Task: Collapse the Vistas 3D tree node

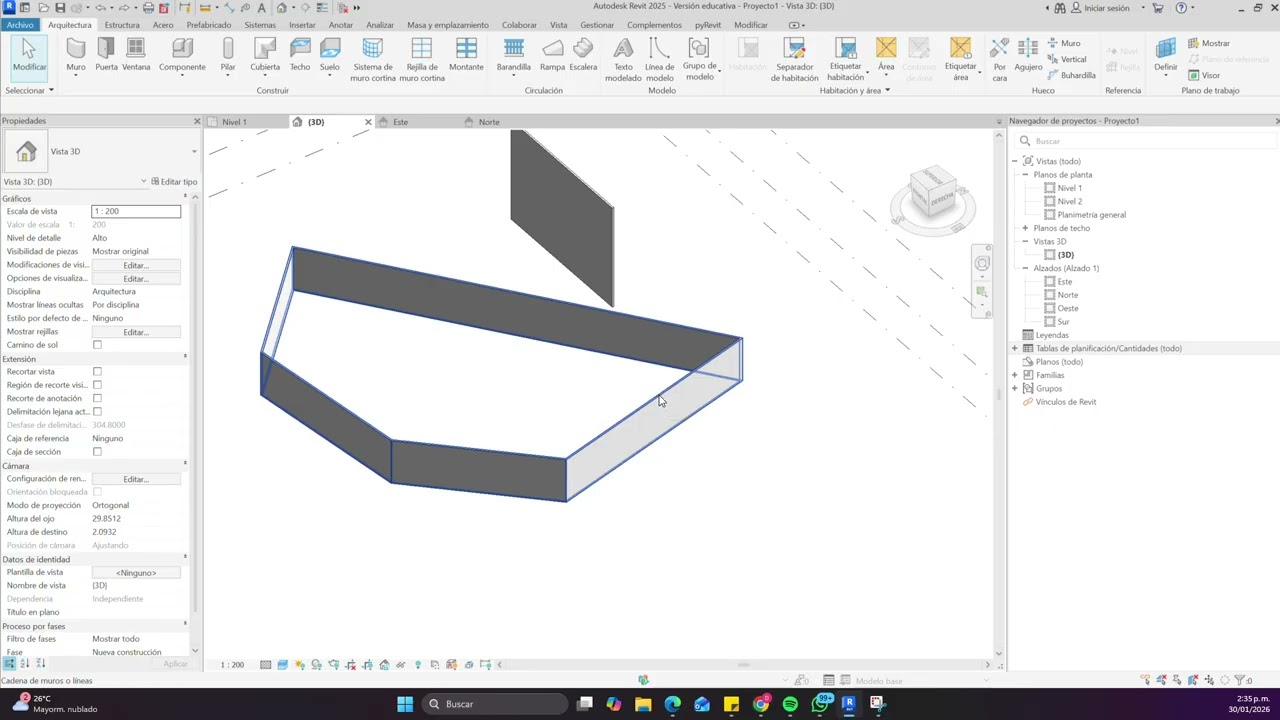Action: point(1025,241)
